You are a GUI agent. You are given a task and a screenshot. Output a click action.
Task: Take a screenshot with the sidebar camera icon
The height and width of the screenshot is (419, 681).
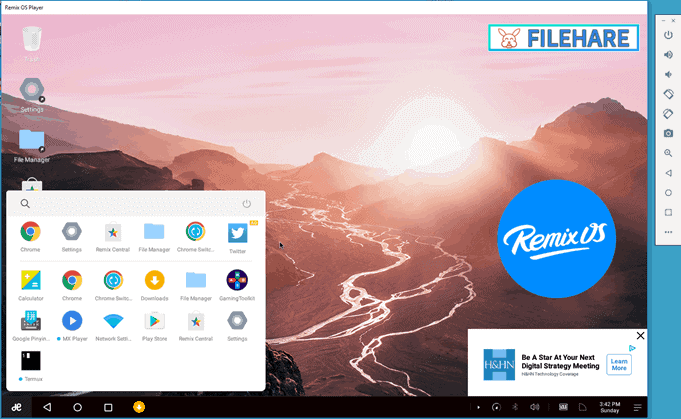tap(668, 133)
